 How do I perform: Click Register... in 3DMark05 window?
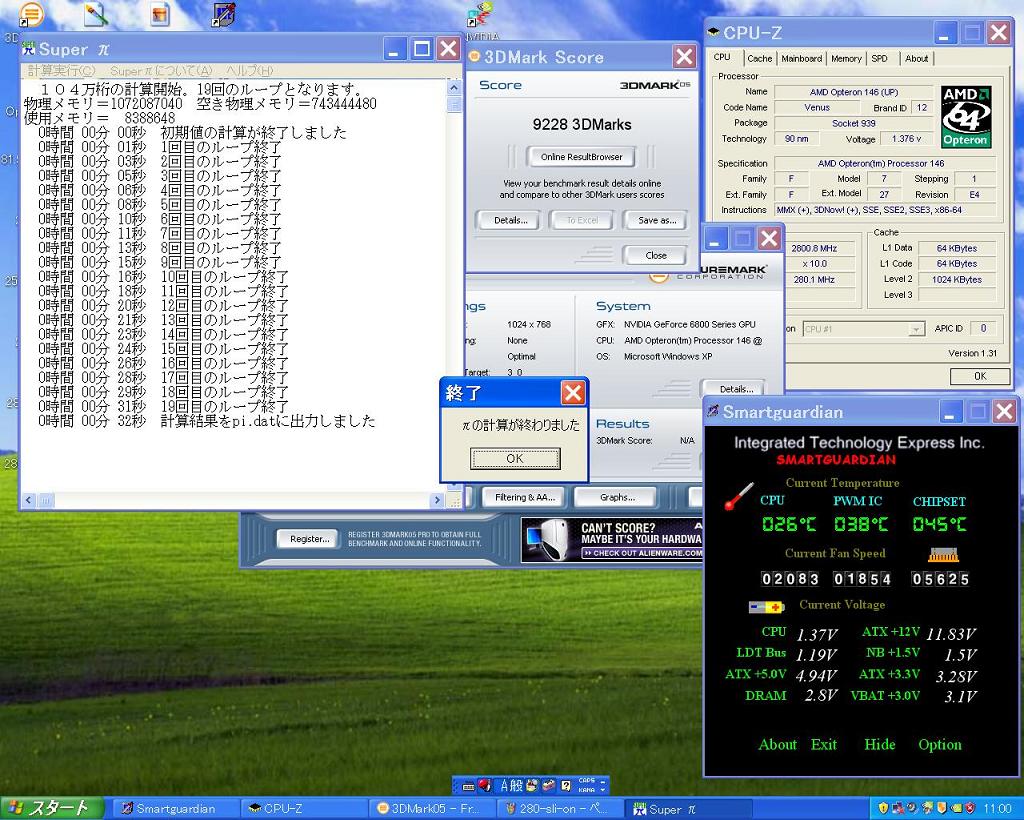[310, 539]
